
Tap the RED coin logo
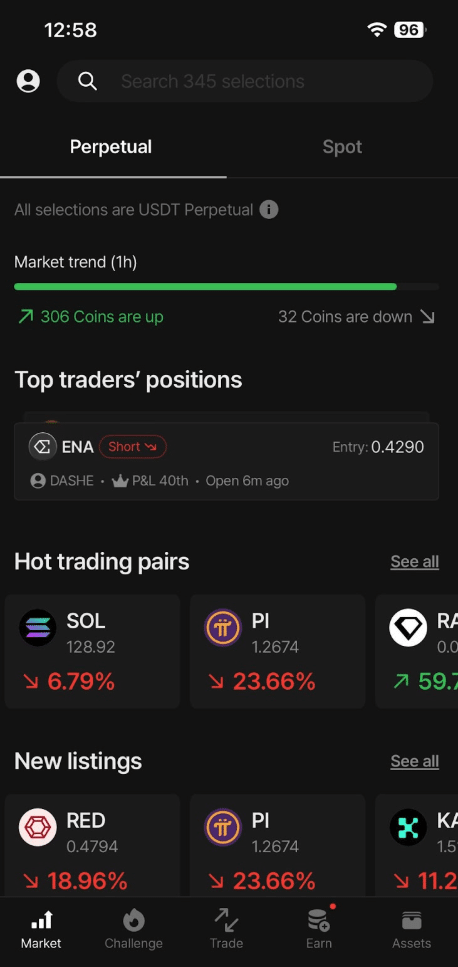pos(38,828)
